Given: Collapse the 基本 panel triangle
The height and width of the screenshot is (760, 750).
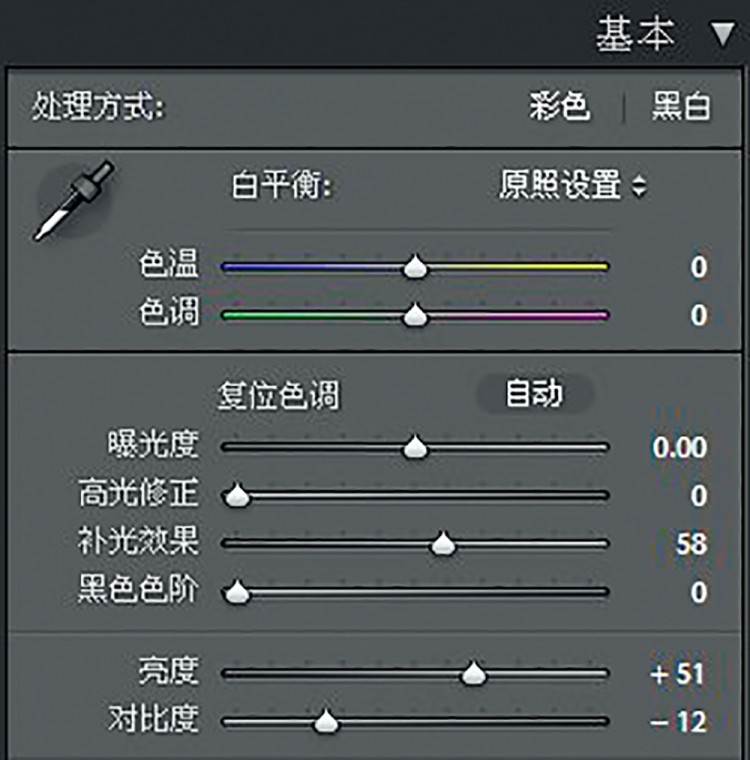Looking at the screenshot, I should pyautogui.click(x=722, y=35).
